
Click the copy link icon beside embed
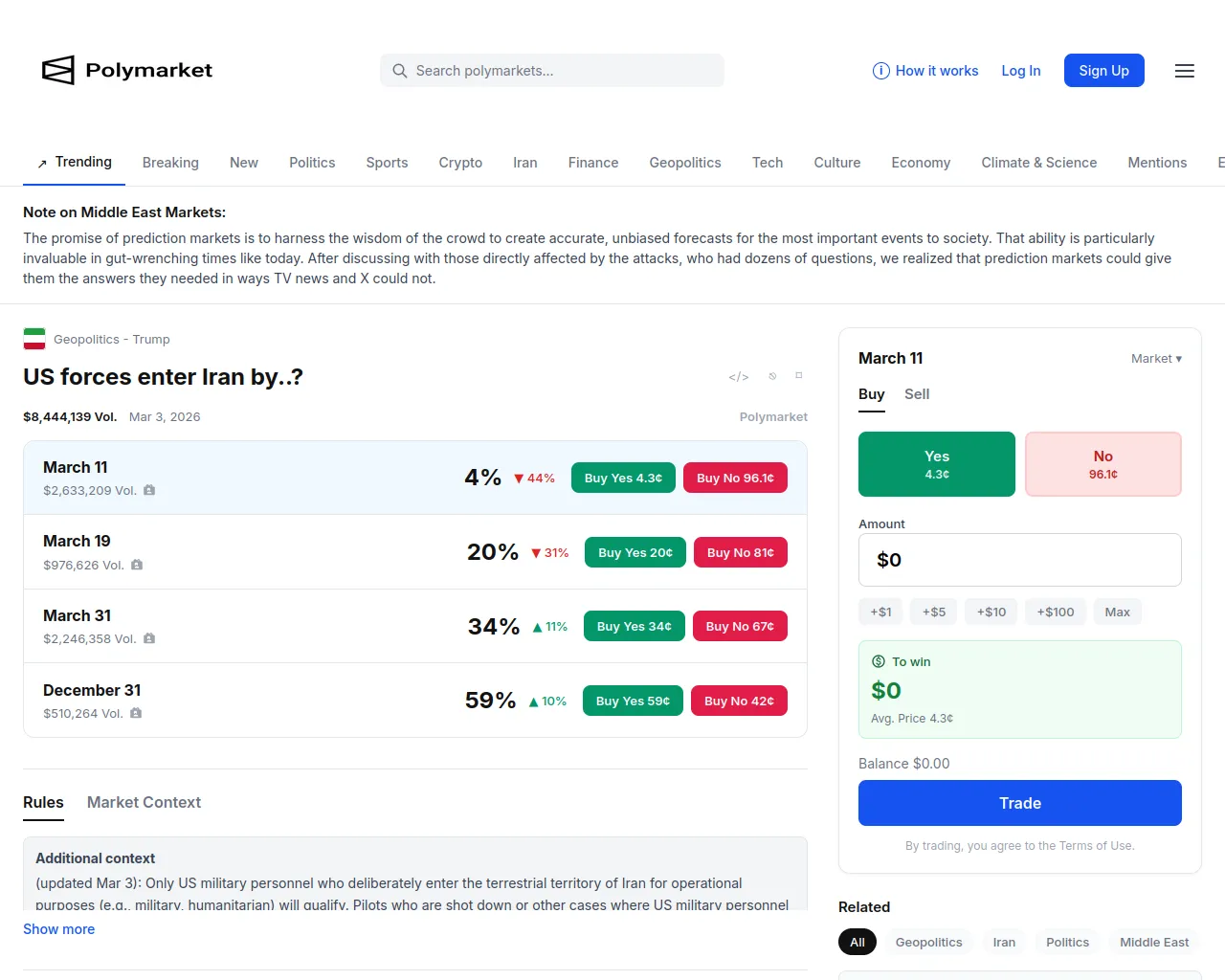(x=772, y=376)
